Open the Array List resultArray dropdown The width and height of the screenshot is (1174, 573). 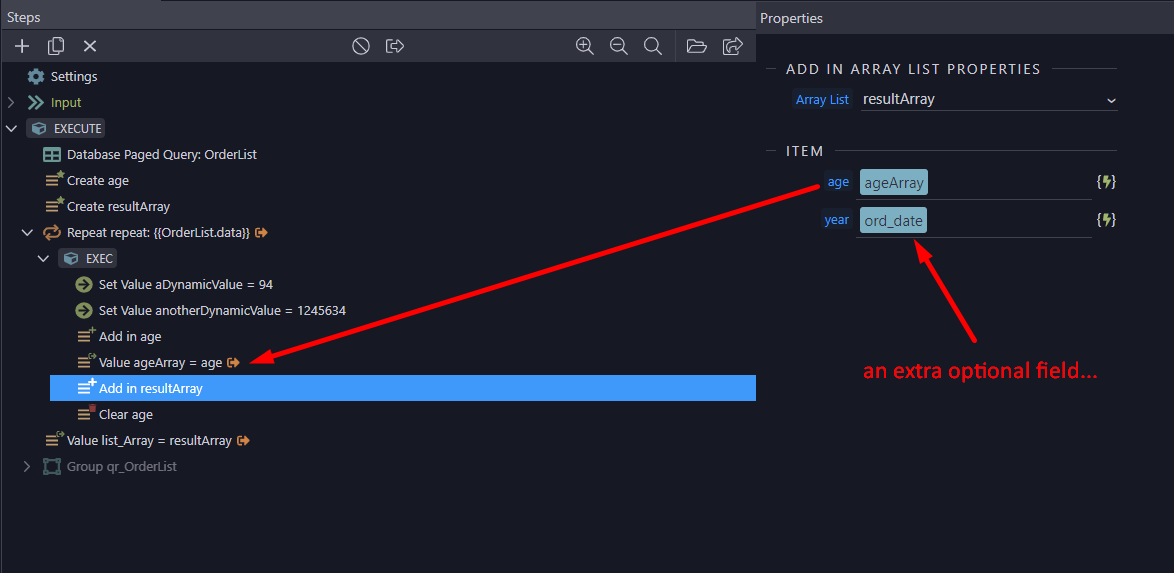coord(989,99)
